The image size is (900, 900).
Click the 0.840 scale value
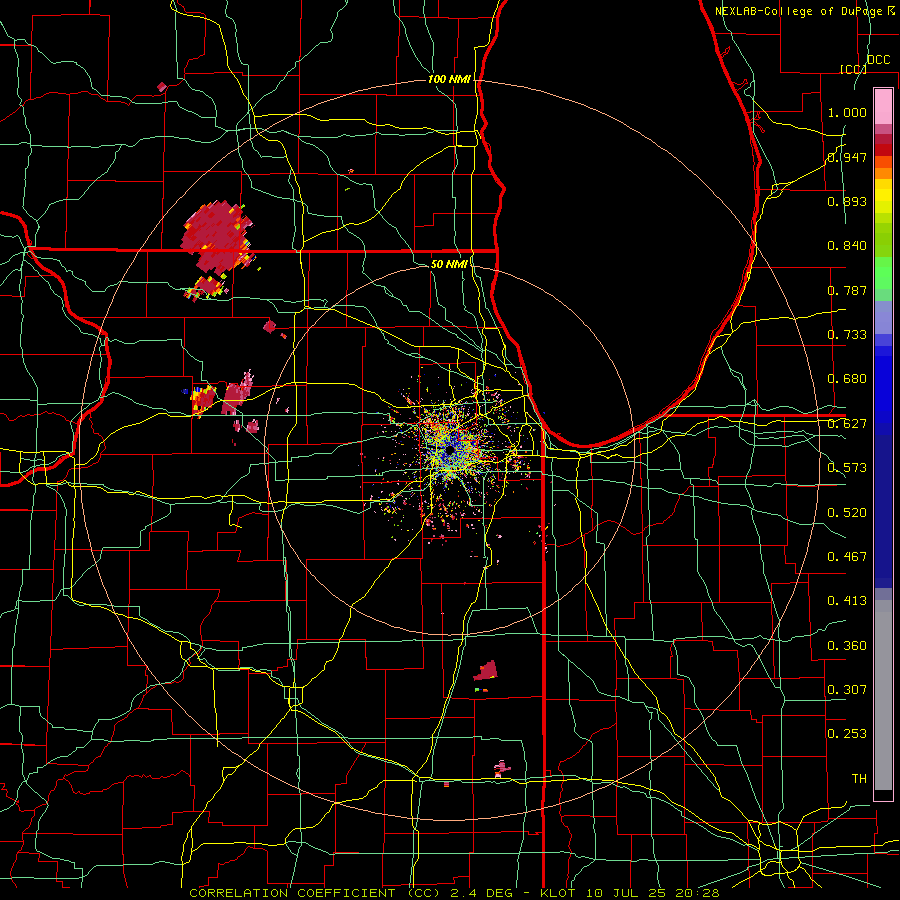pos(847,246)
